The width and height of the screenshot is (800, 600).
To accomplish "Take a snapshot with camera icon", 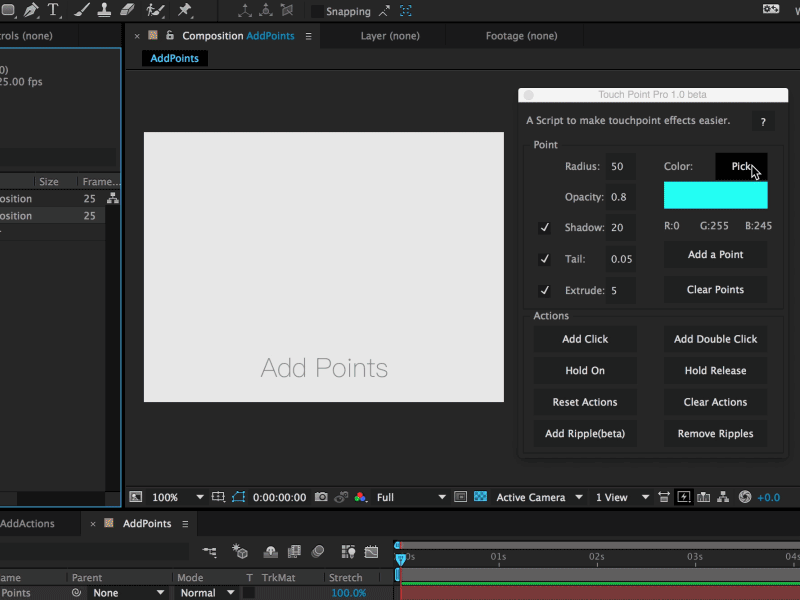I will click(x=321, y=497).
